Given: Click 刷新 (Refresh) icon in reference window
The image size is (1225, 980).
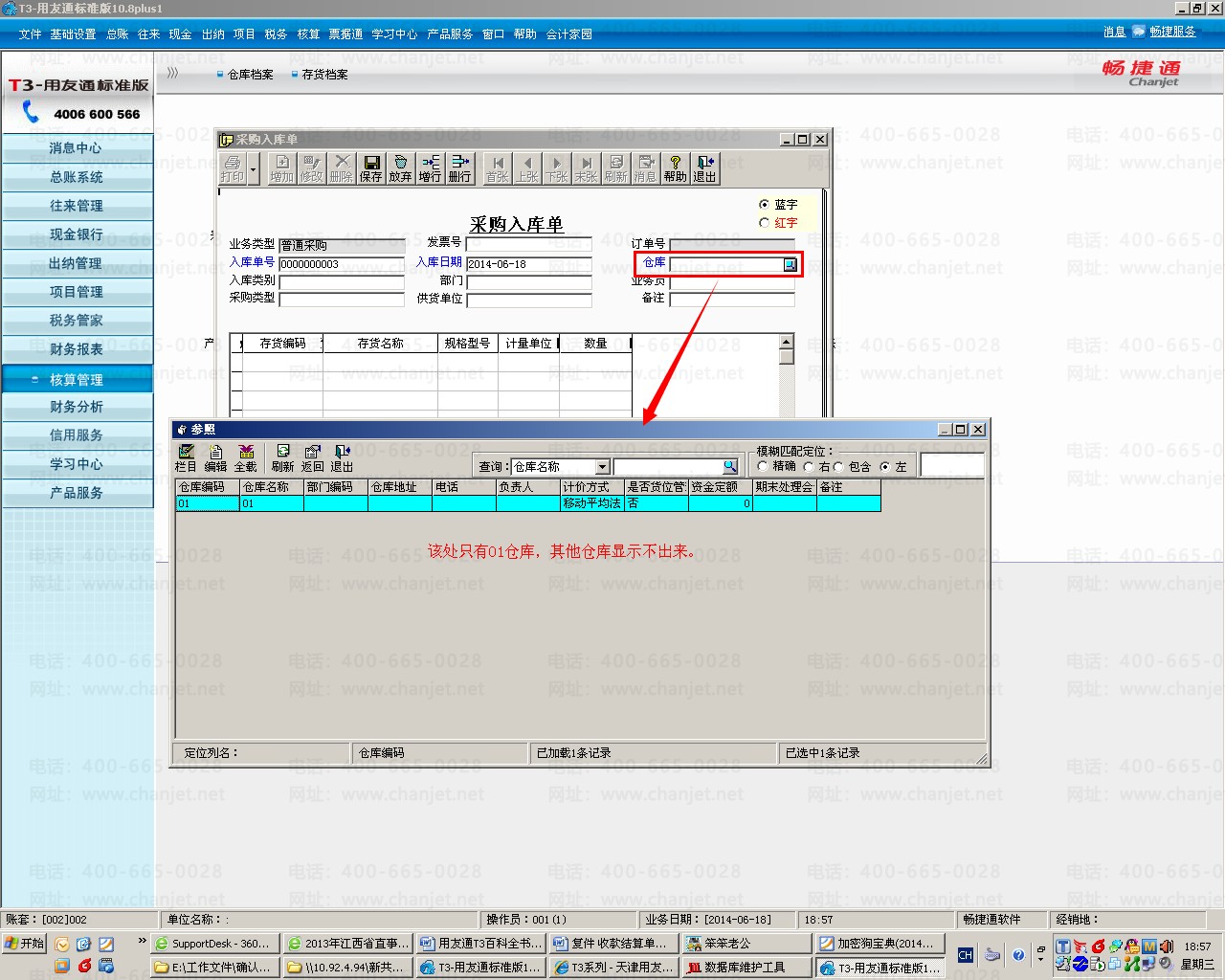Looking at the screenshot, I should tap(282, 457).
